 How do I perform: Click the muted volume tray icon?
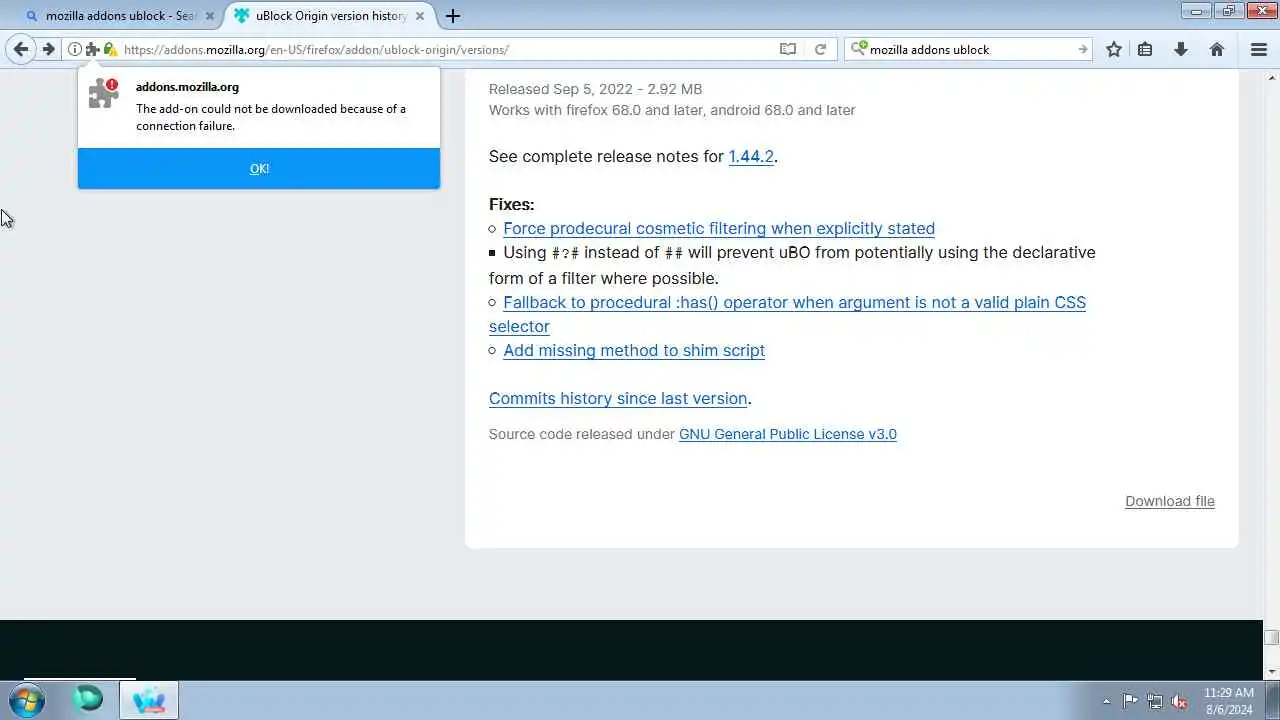click(x=1179, y=701)
